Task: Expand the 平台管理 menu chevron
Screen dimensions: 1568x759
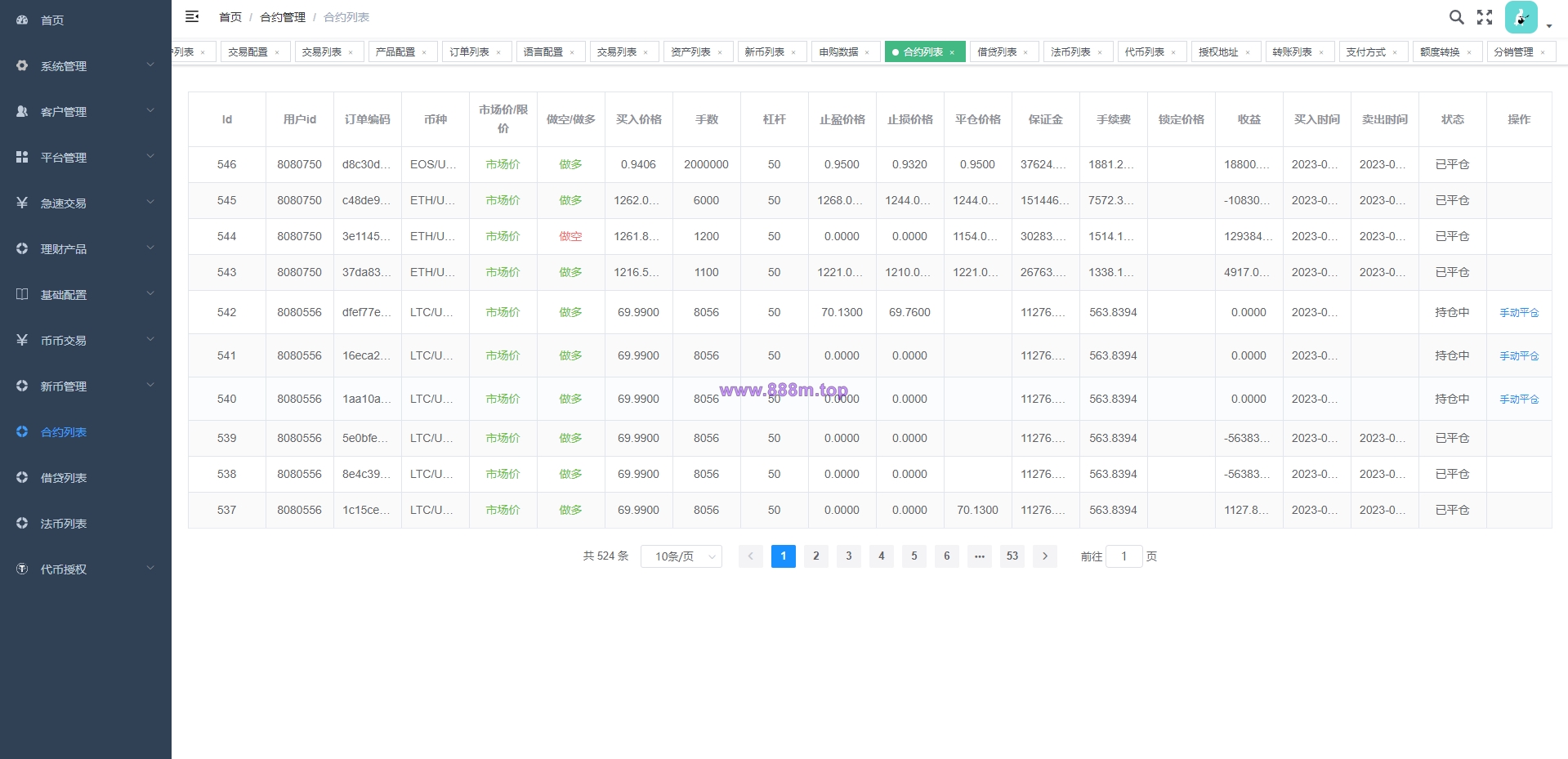Action: 150,156
